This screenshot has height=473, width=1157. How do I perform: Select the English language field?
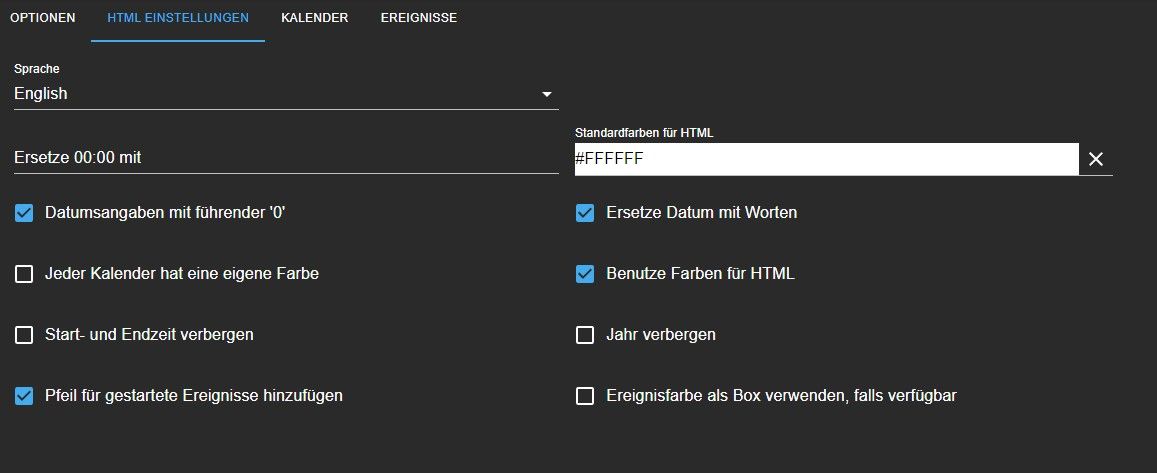coord(286,94)
